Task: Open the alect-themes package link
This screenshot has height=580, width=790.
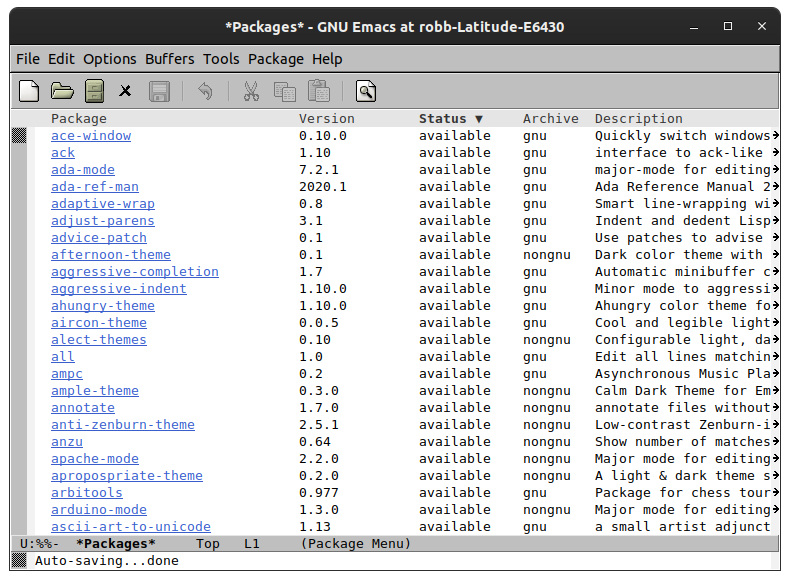Action: click(x=99, y=340)
